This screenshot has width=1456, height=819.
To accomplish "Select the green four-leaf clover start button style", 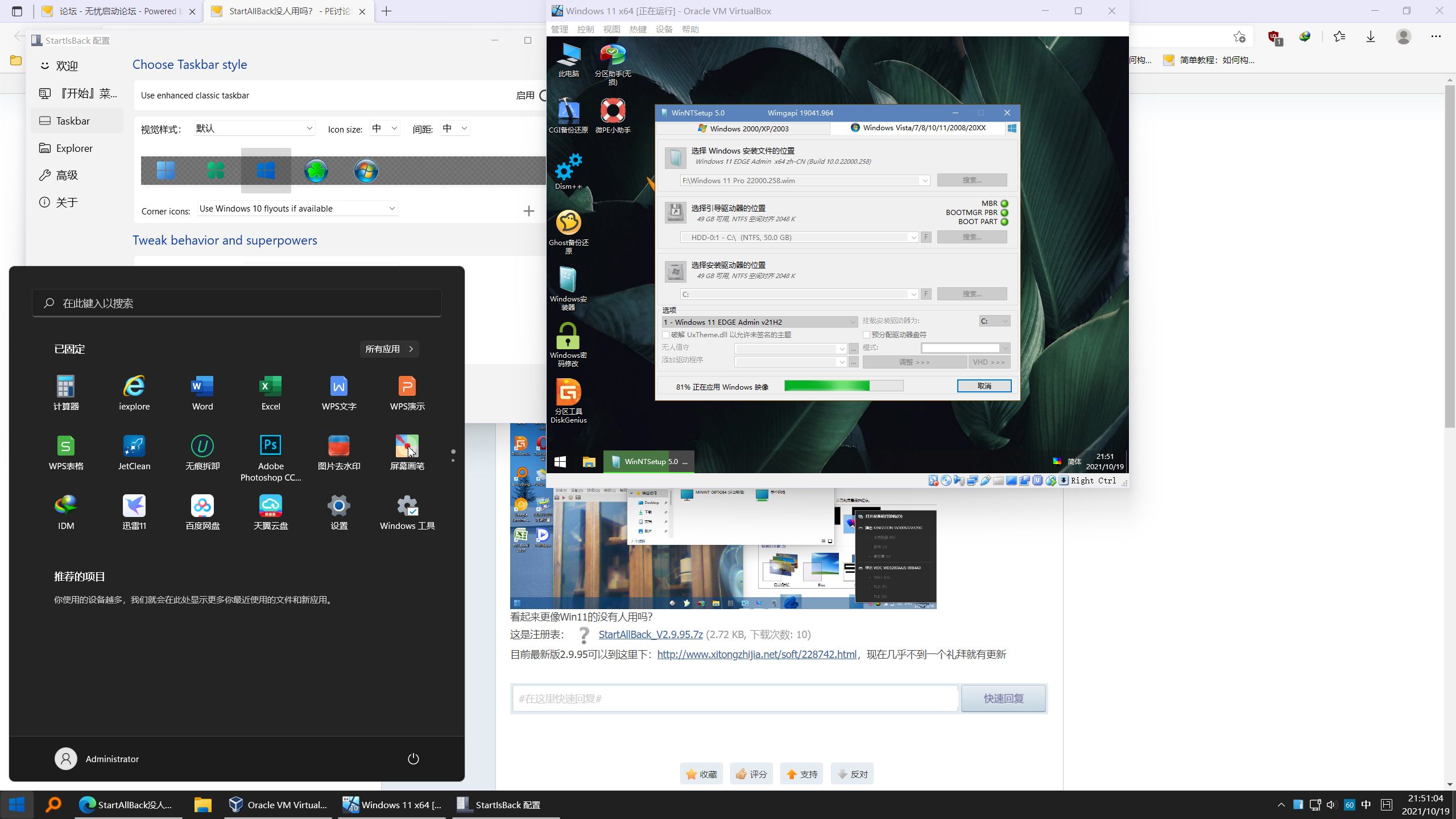I will 216,170.
